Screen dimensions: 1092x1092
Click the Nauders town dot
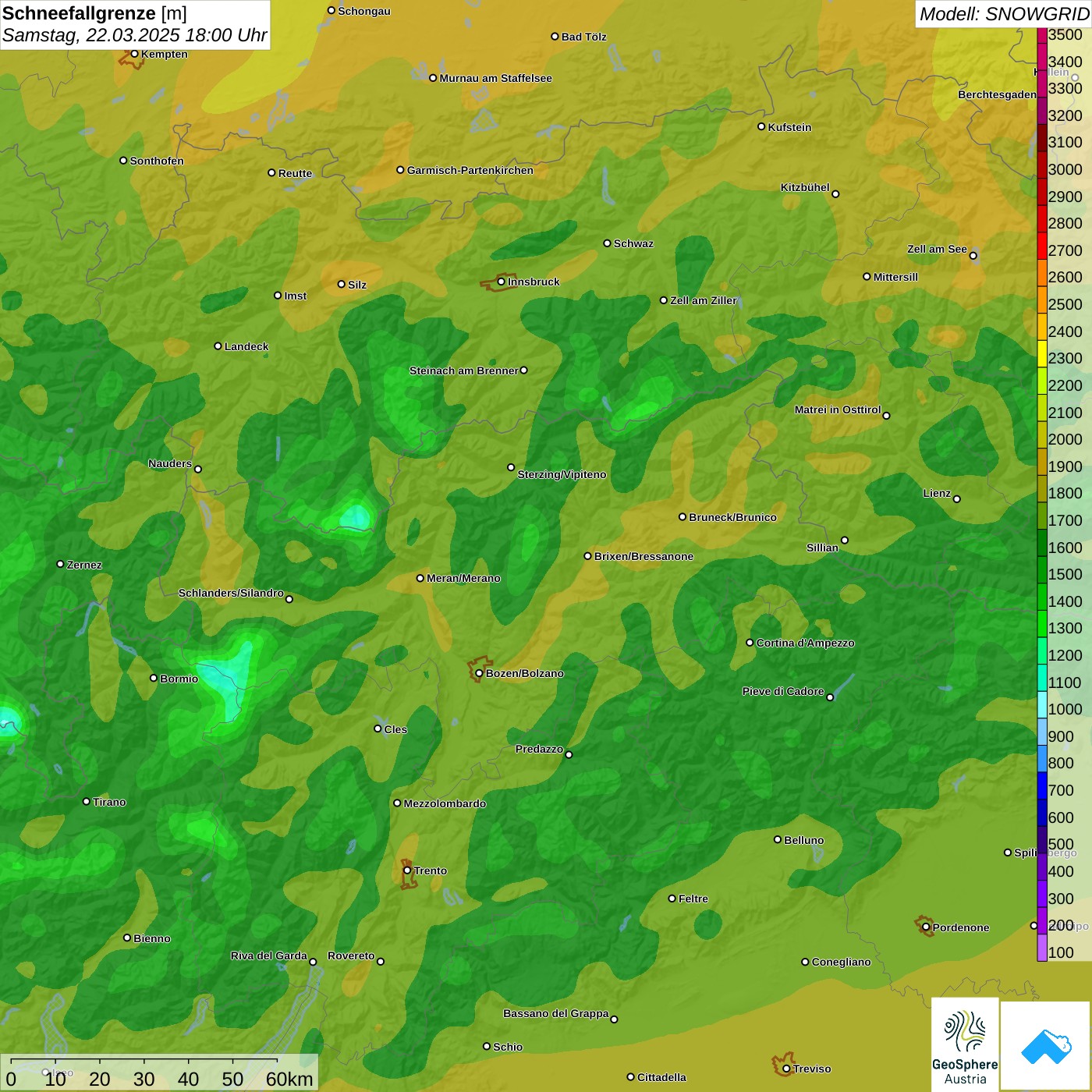pyautogui.click(x=197, y=469)
